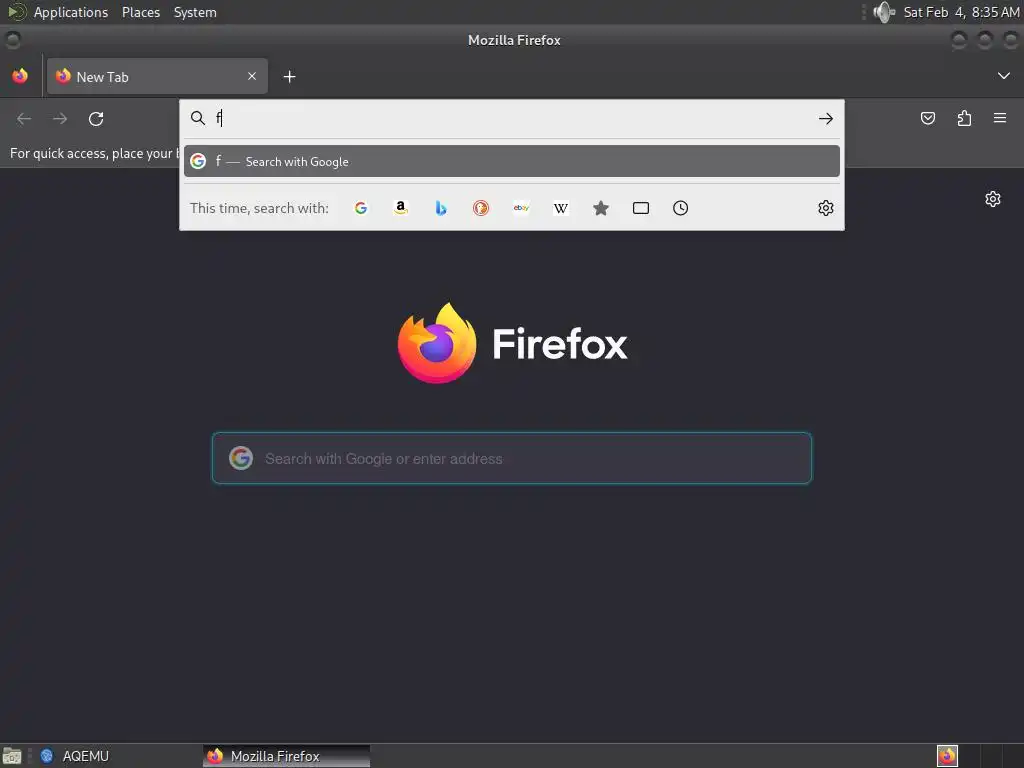Screen dimensions: 1024x768
Task: Search this time with Amazon icon
Action: pyautogui.click(x=401, y=208)
